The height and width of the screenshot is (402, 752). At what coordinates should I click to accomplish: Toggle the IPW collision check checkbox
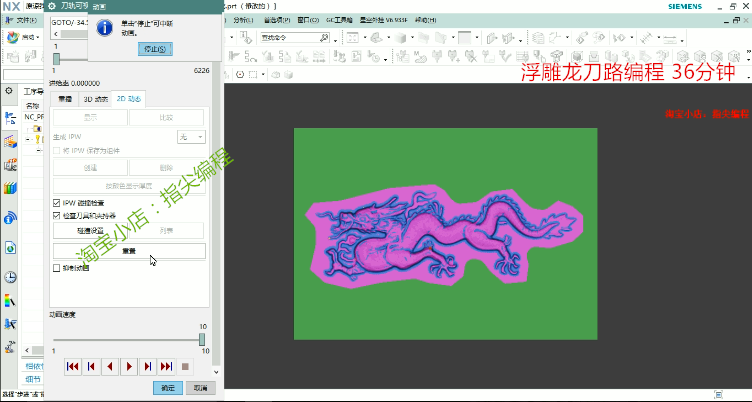tap(56, 202)
